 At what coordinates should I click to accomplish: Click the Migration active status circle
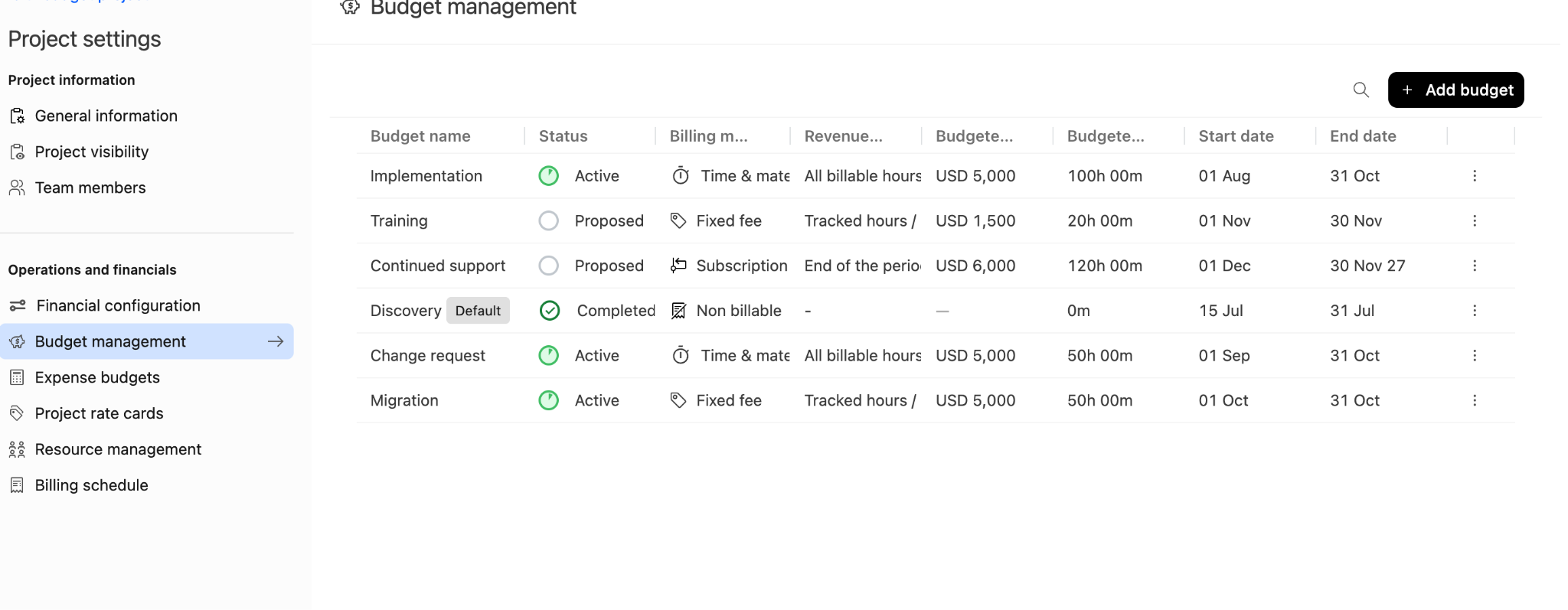click(x=549, y=400)
